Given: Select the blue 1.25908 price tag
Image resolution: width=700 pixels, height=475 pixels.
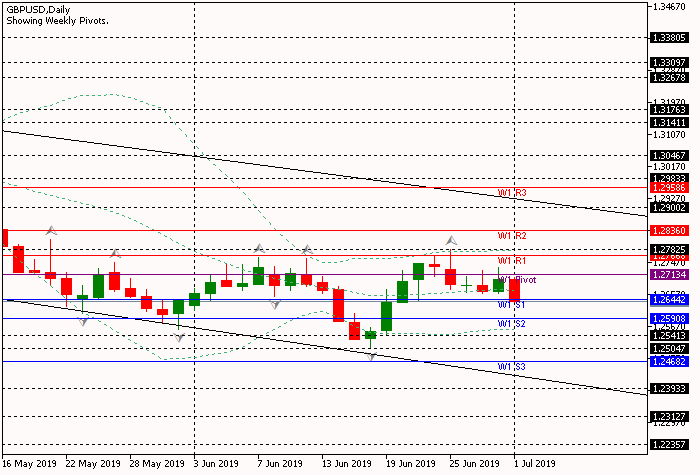Looking at the screenshot, I should pyautogui.click(x=667, y=318).
